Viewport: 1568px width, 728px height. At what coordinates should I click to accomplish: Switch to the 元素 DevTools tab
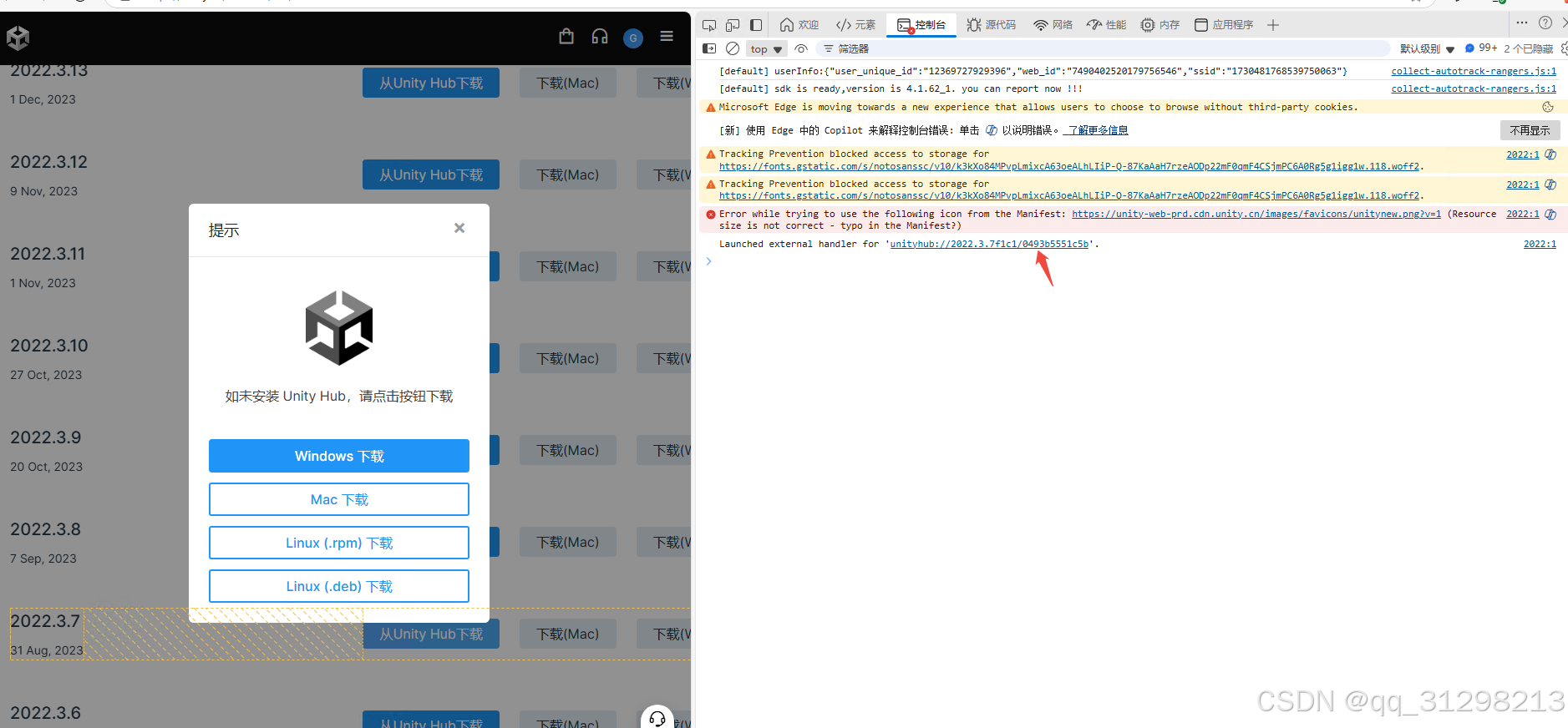pos(856,25)
